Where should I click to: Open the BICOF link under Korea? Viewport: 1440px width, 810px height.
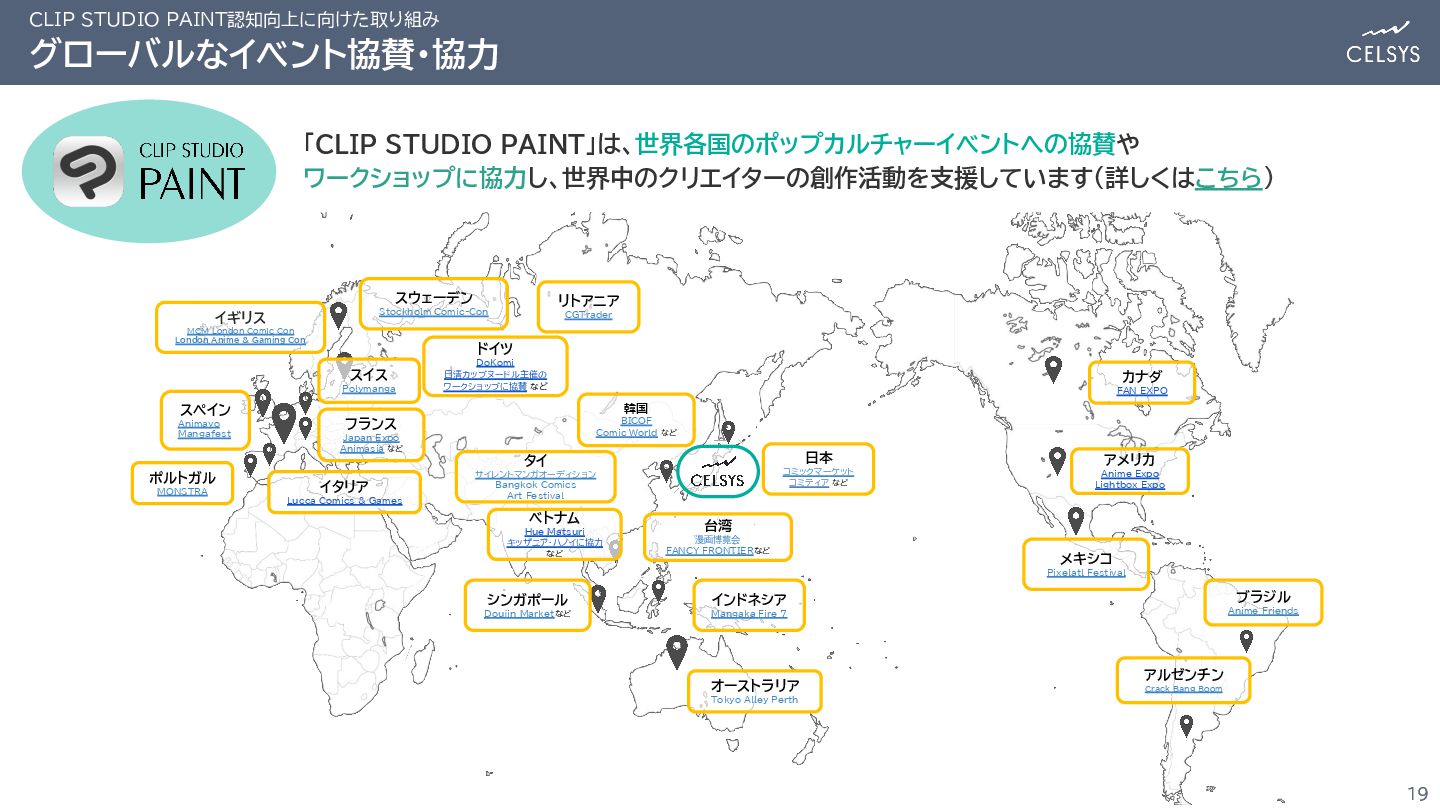636,421
